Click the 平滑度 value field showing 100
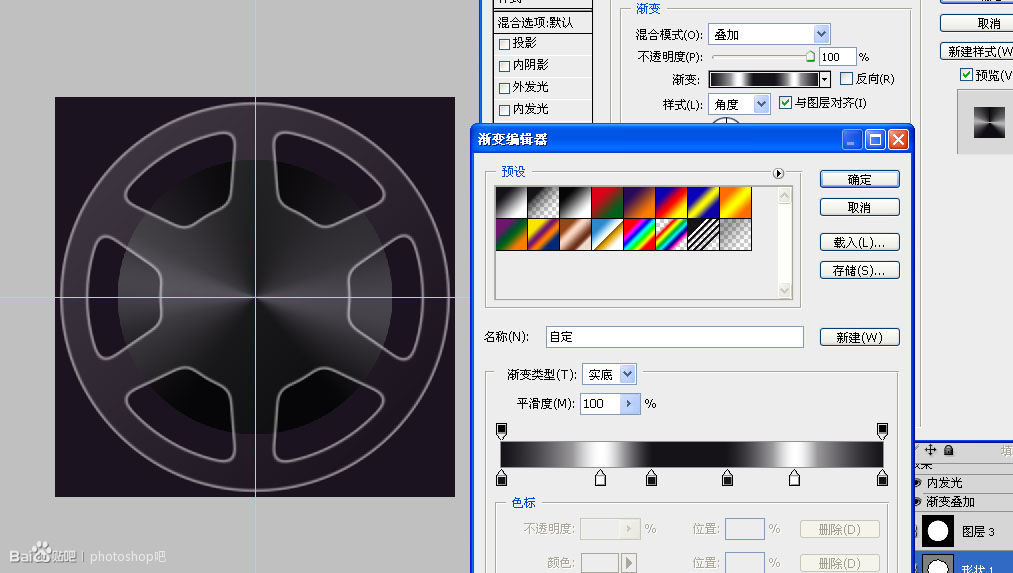1013x573 pixels. tap(600, 403)
